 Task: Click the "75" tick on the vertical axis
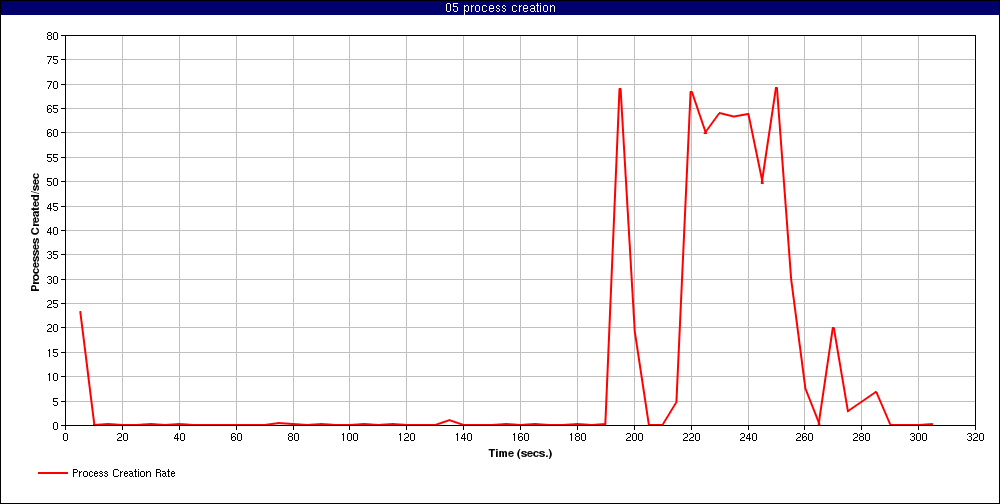(x=53, y=60)
